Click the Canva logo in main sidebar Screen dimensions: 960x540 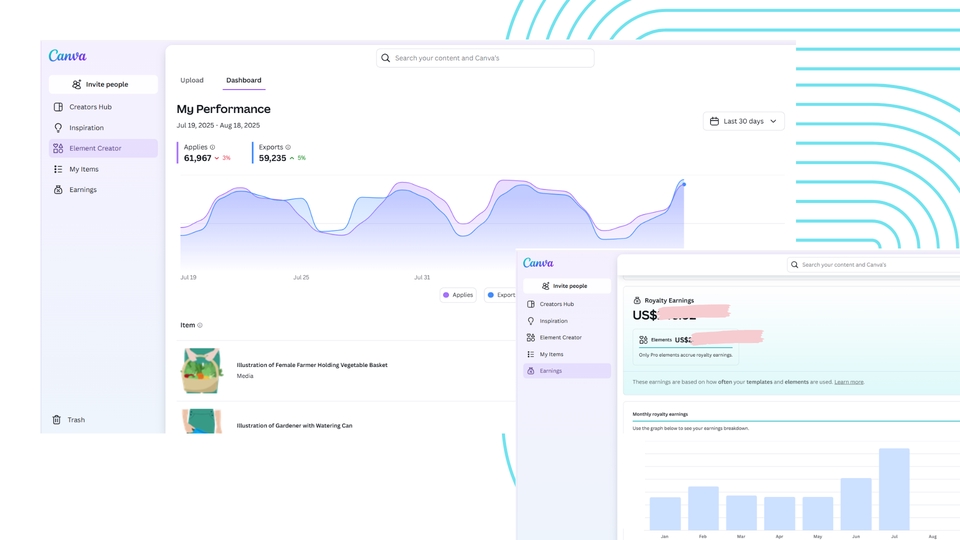coord(68,56)
